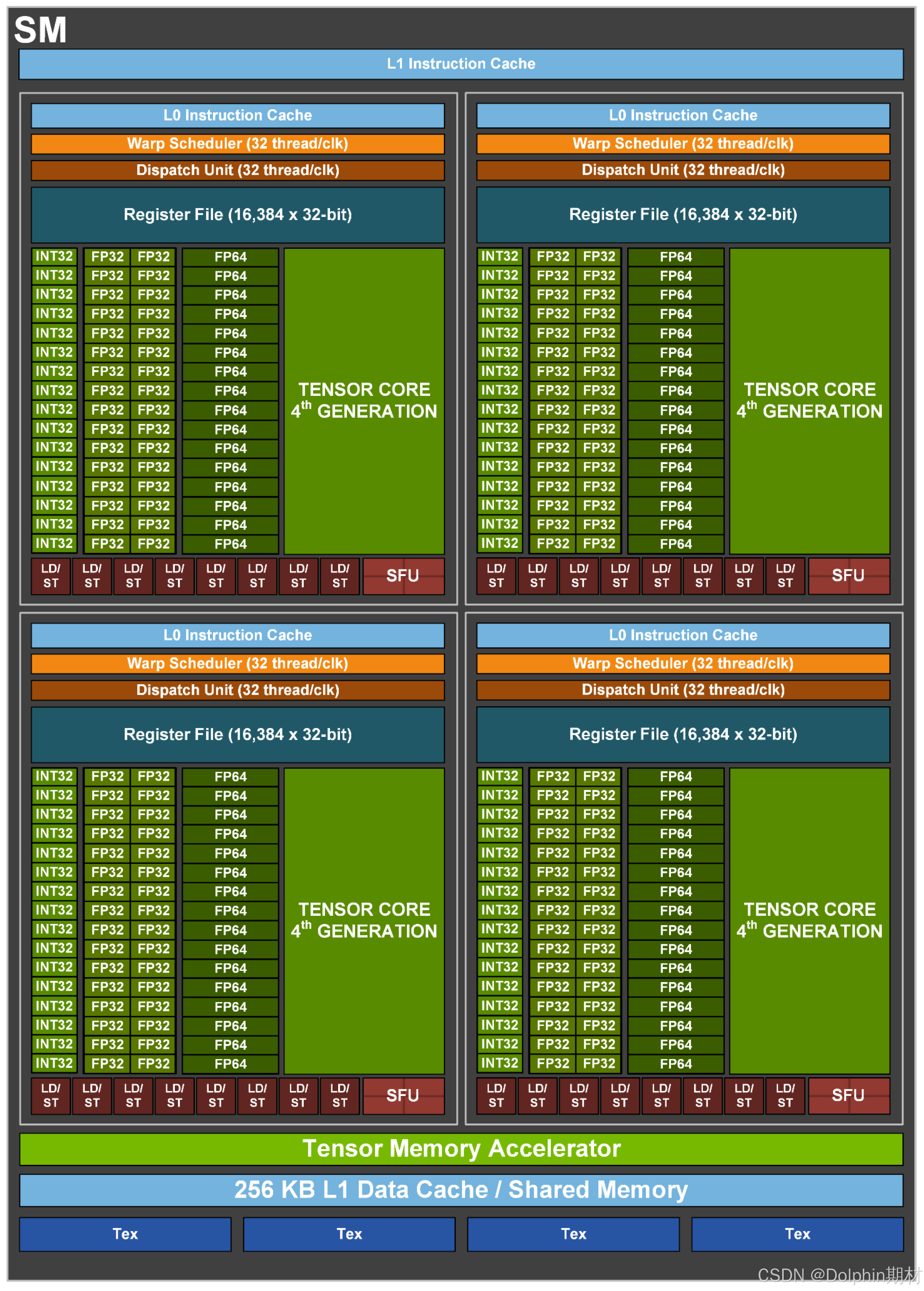Click the SM title label
This screenshot has width=924, height=1291.
tap(40, 29)
